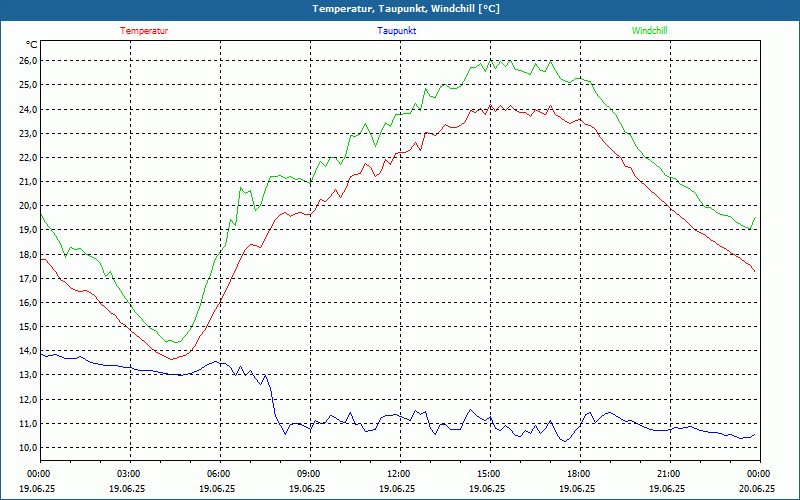Select the red 'Temperatur' legend label
Viewport: 800px width, 500px height.
click(144, 31)
